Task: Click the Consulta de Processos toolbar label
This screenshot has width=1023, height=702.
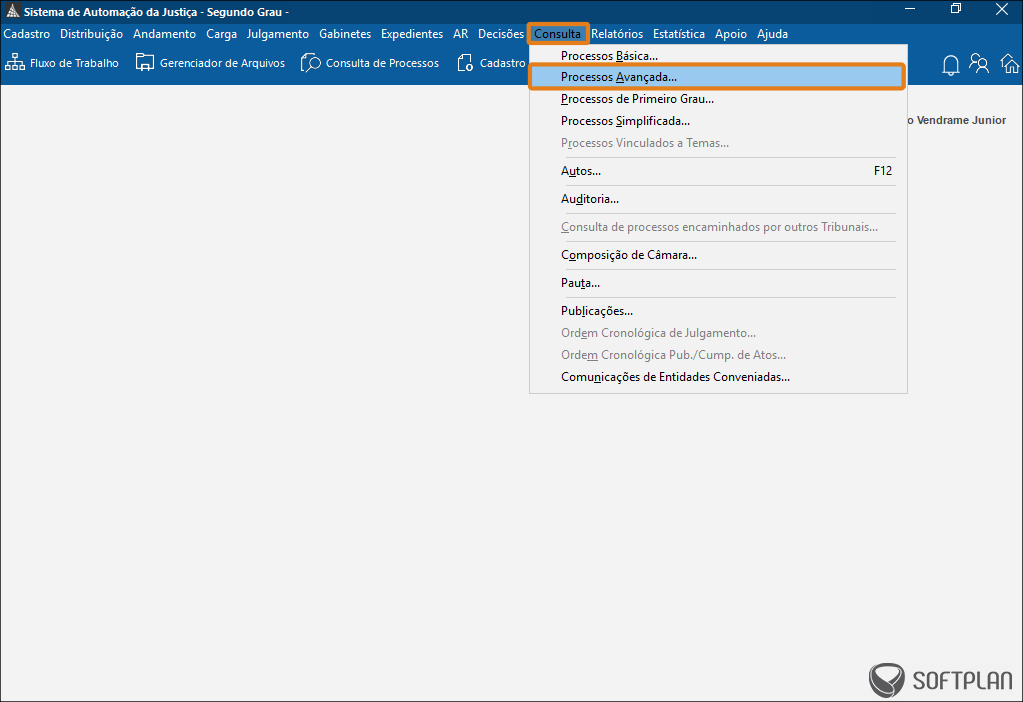Action: [382, 63]
